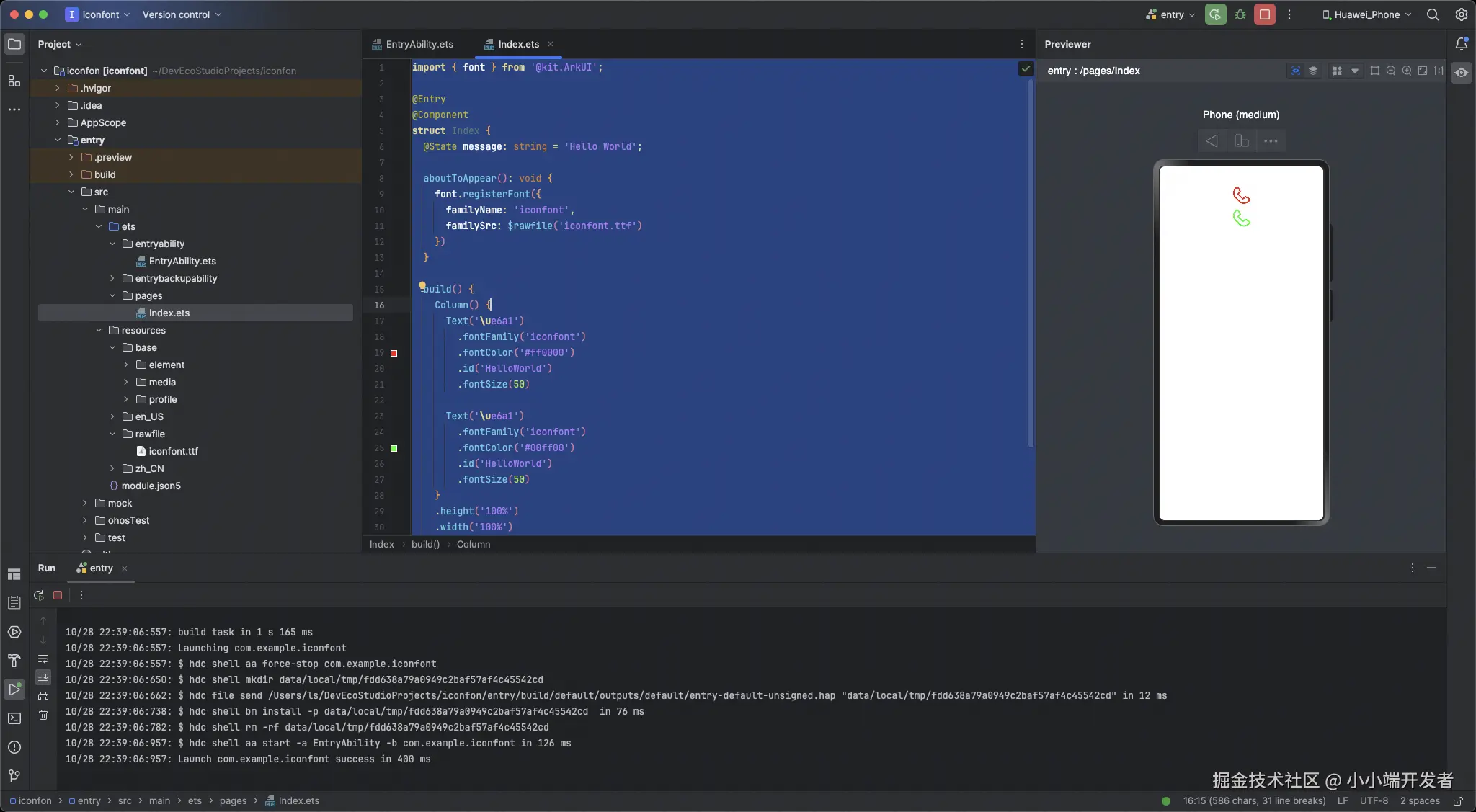Click the red stop button in the top toolbar

tap(1264, 14)
